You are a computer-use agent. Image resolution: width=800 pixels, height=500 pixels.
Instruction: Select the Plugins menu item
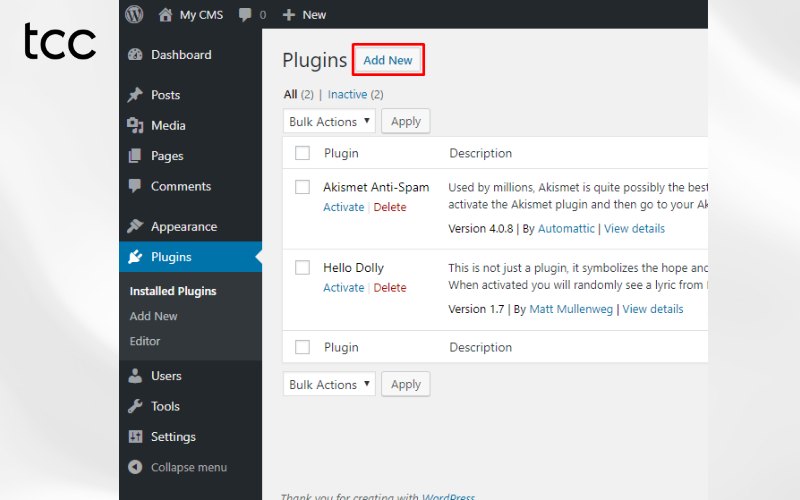coord(171,257)
